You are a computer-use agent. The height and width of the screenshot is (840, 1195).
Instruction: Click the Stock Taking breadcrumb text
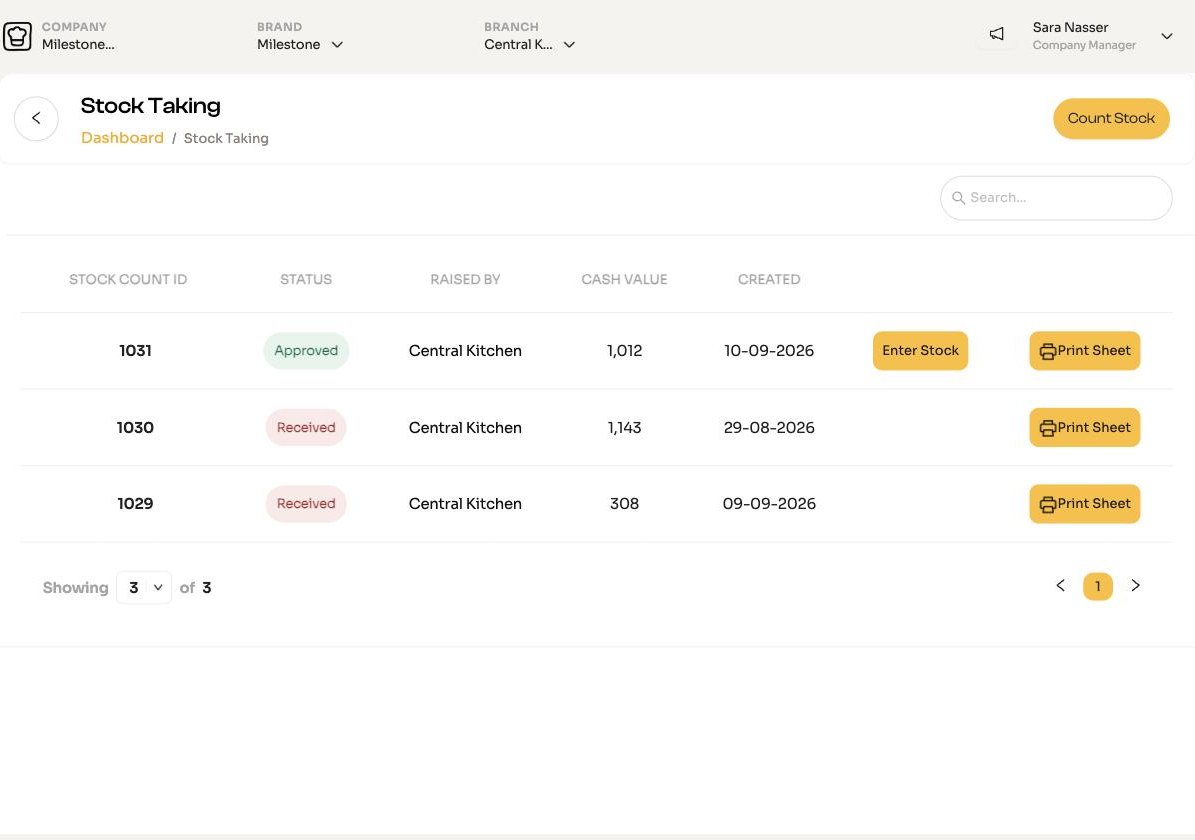point(226,138)
